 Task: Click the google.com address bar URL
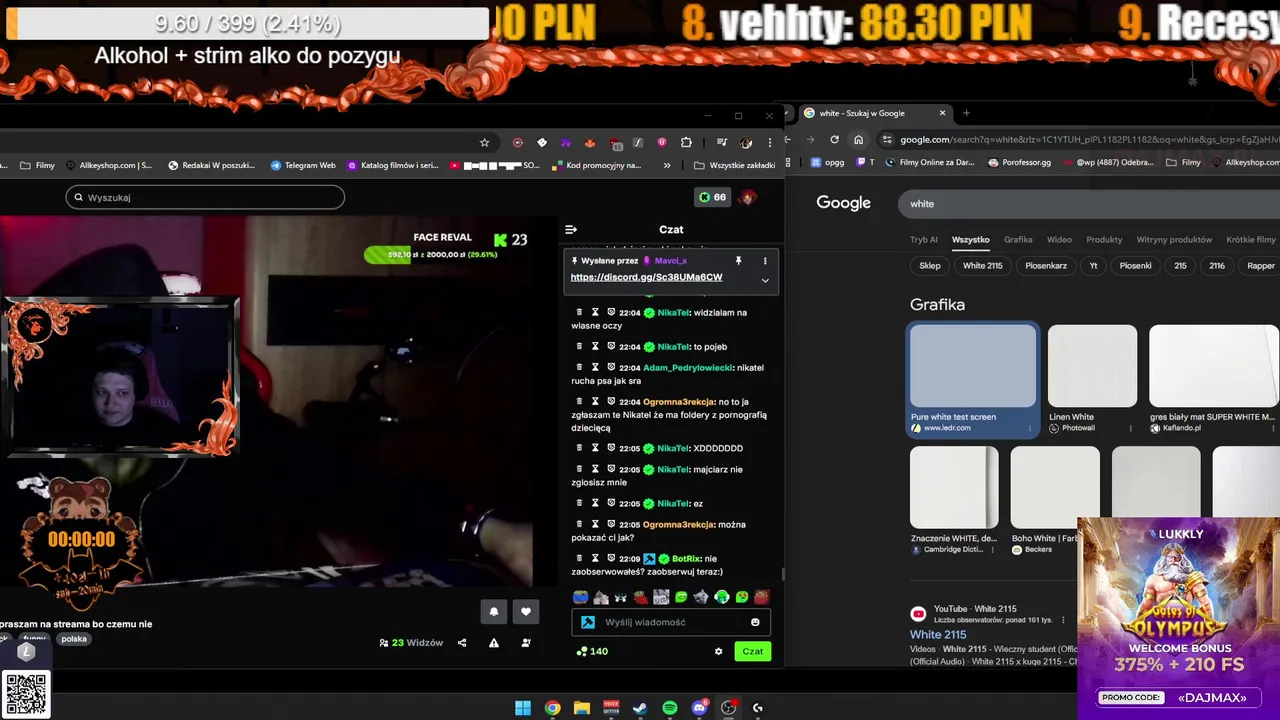(1089, 140)
